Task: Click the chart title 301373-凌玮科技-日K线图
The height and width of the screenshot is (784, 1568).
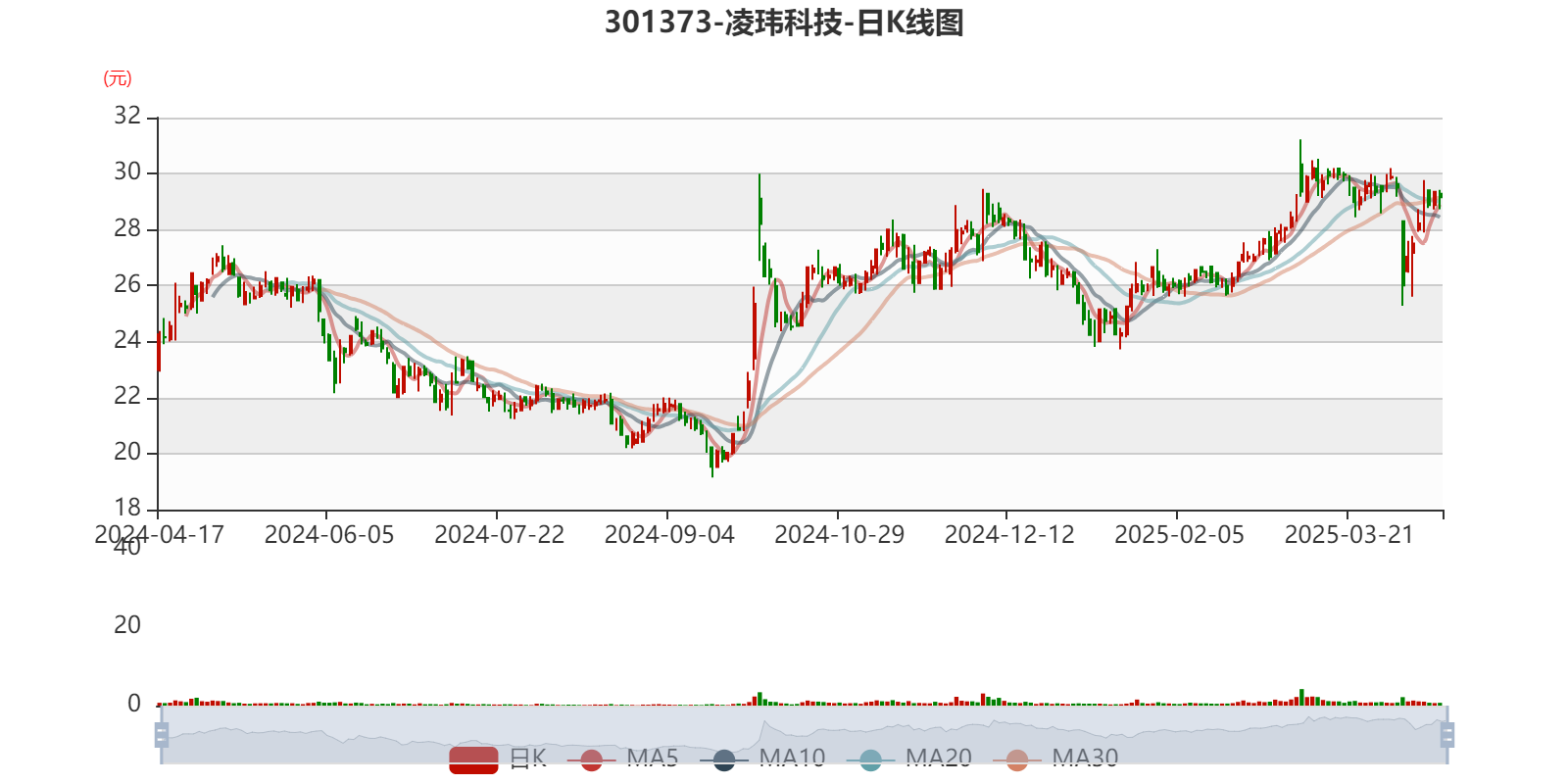Action: 784,23
